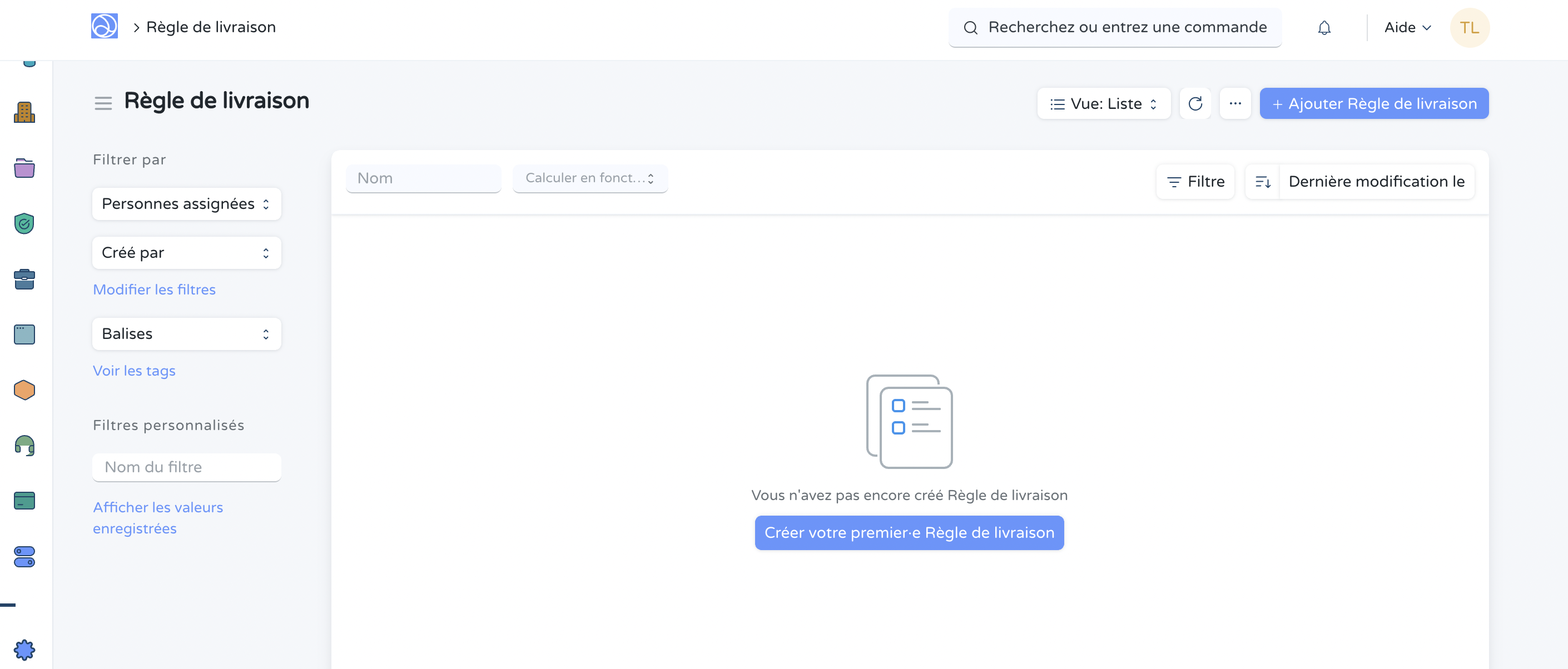Click the TL user avatar menu
This screenshot has width=1568, height=669.
pos(1469,28)
